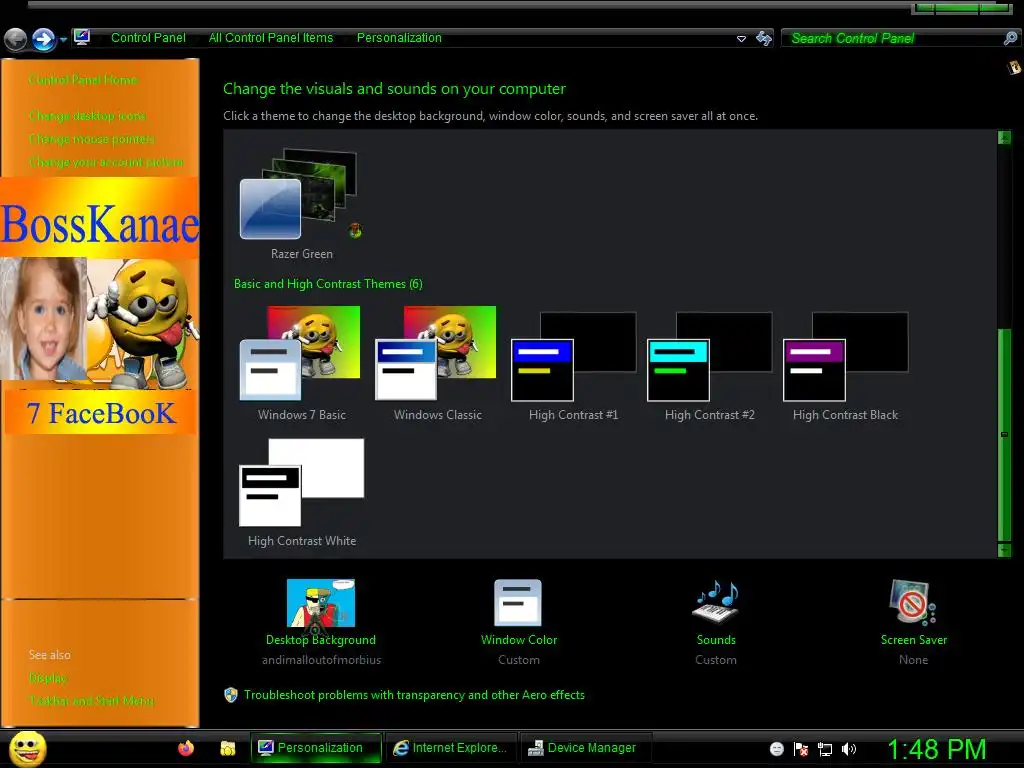The height and width of the screenshot is (768, 1024).
Task: Open network tray icon
Action: [x=825, y=750]
